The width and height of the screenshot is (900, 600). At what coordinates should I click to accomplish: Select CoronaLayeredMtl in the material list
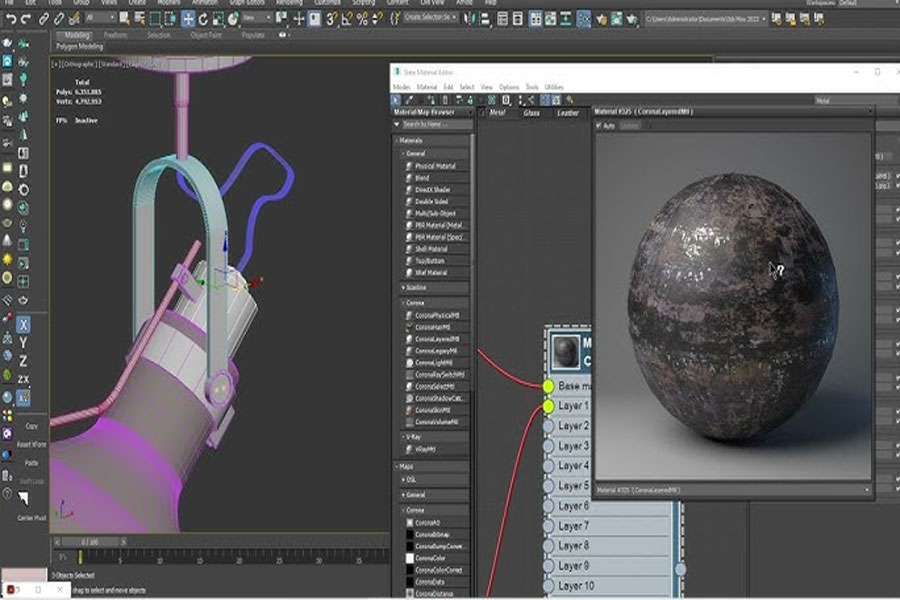pos(436,339)
